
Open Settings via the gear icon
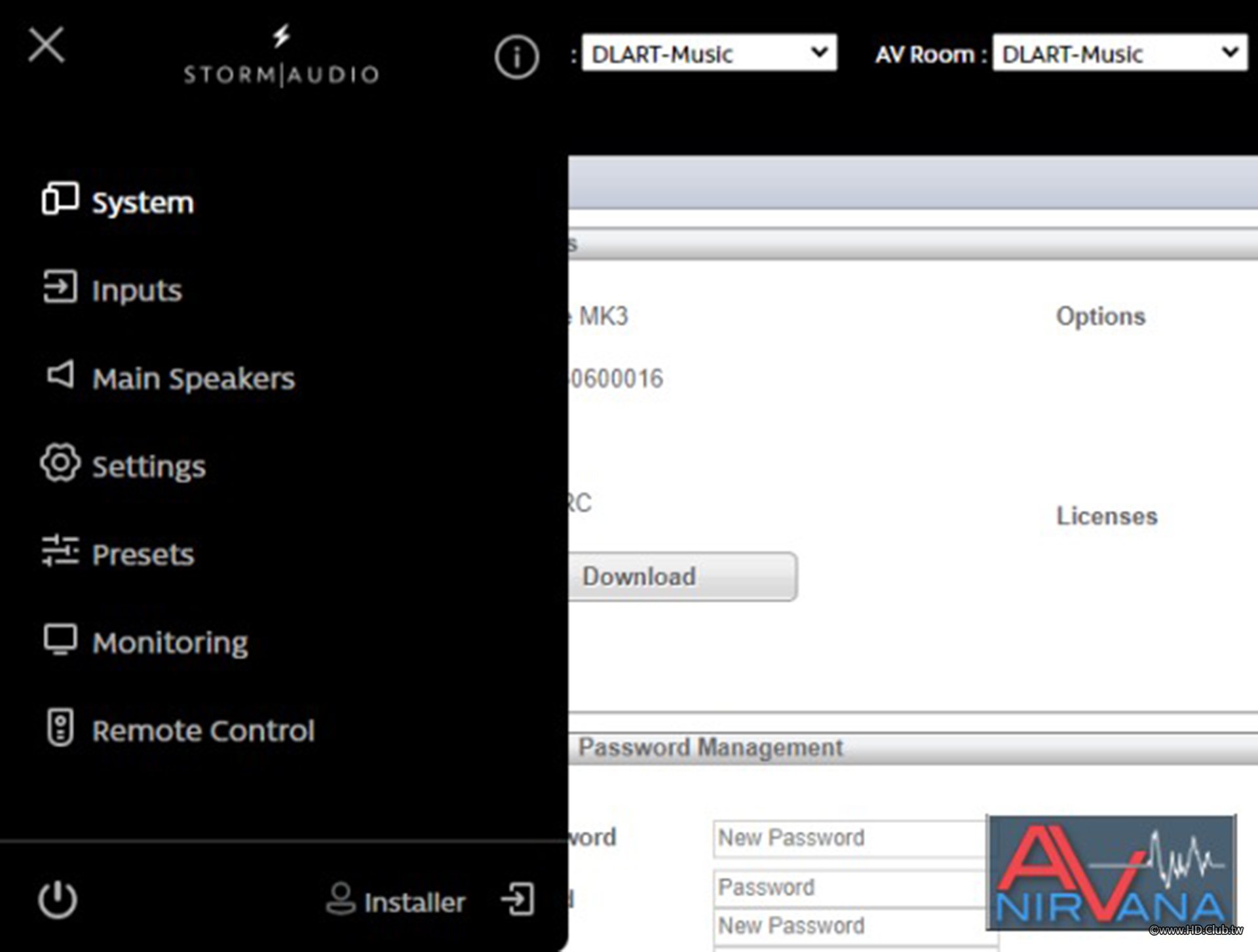point(60,463)
